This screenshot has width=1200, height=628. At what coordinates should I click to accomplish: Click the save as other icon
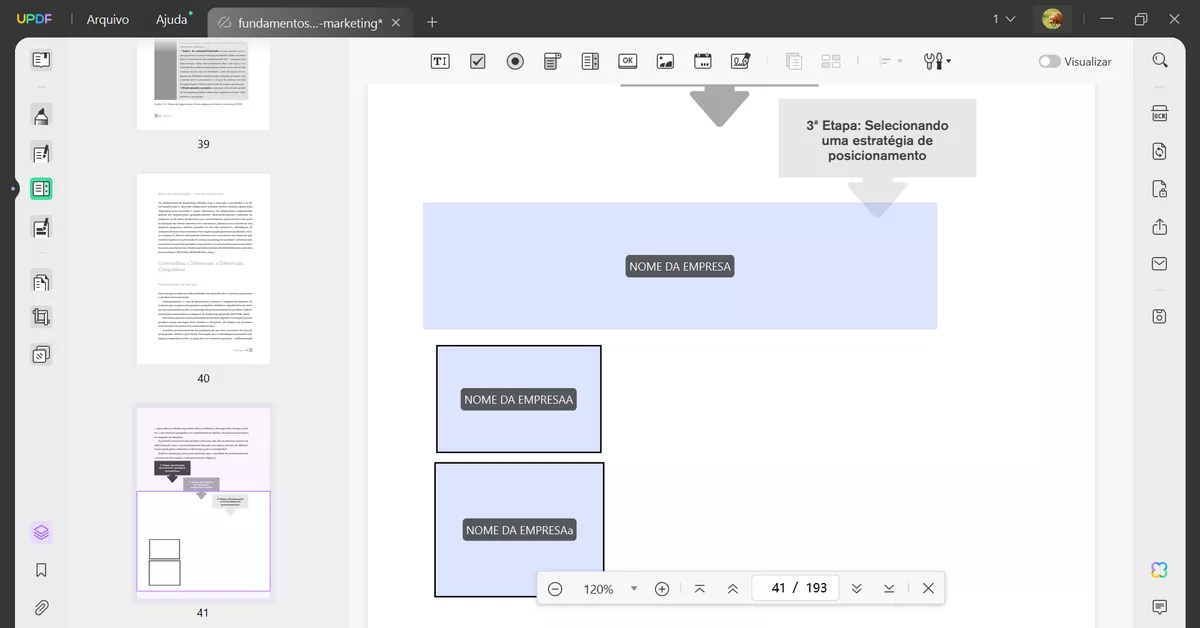point(1160,316)
